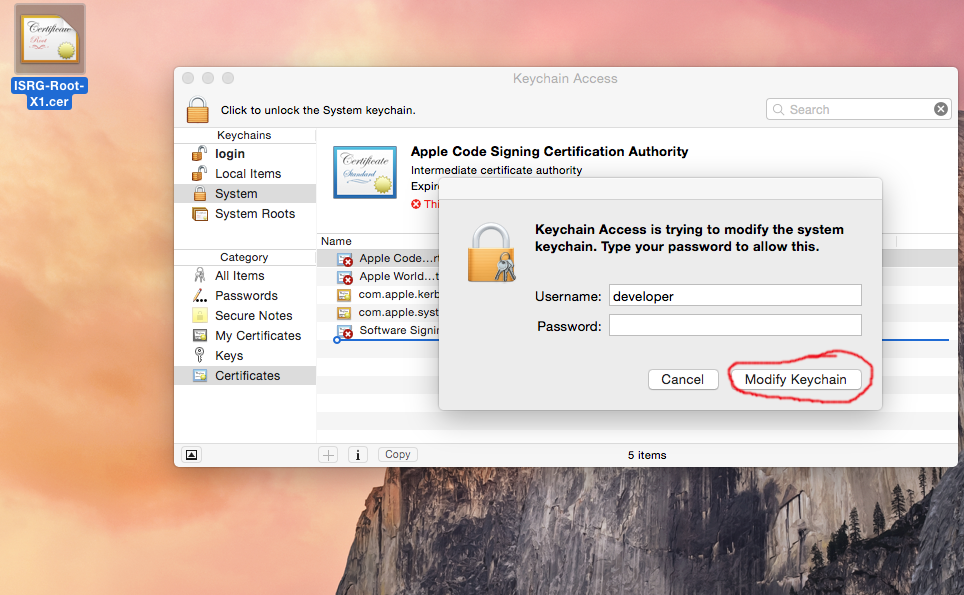Click the Secure Notes yellow note icon
964x595 pixels.
pyautogui.click(x=200, y=315)
